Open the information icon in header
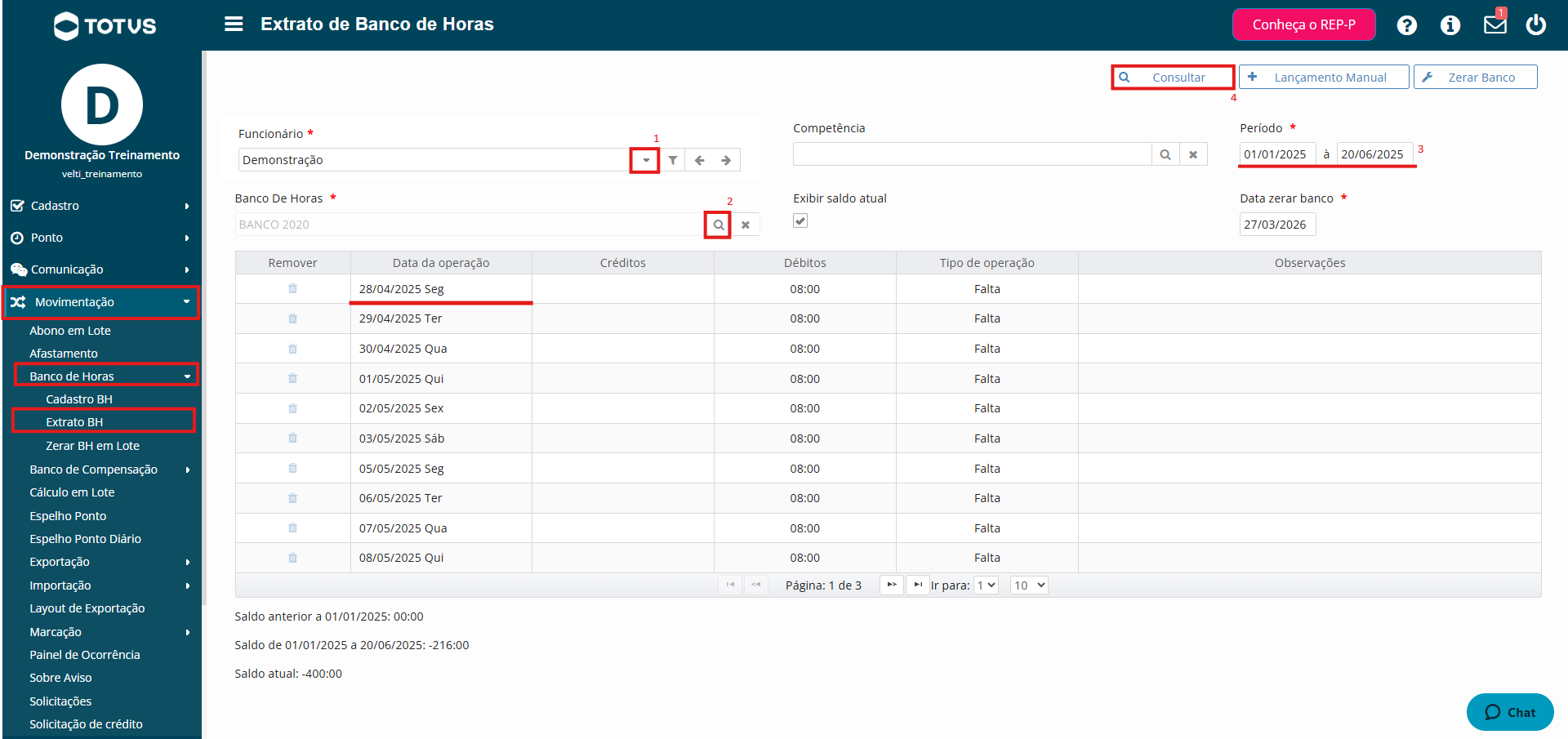The height and width of the screenshot is (739, 1568). [x=1450, y=25]
